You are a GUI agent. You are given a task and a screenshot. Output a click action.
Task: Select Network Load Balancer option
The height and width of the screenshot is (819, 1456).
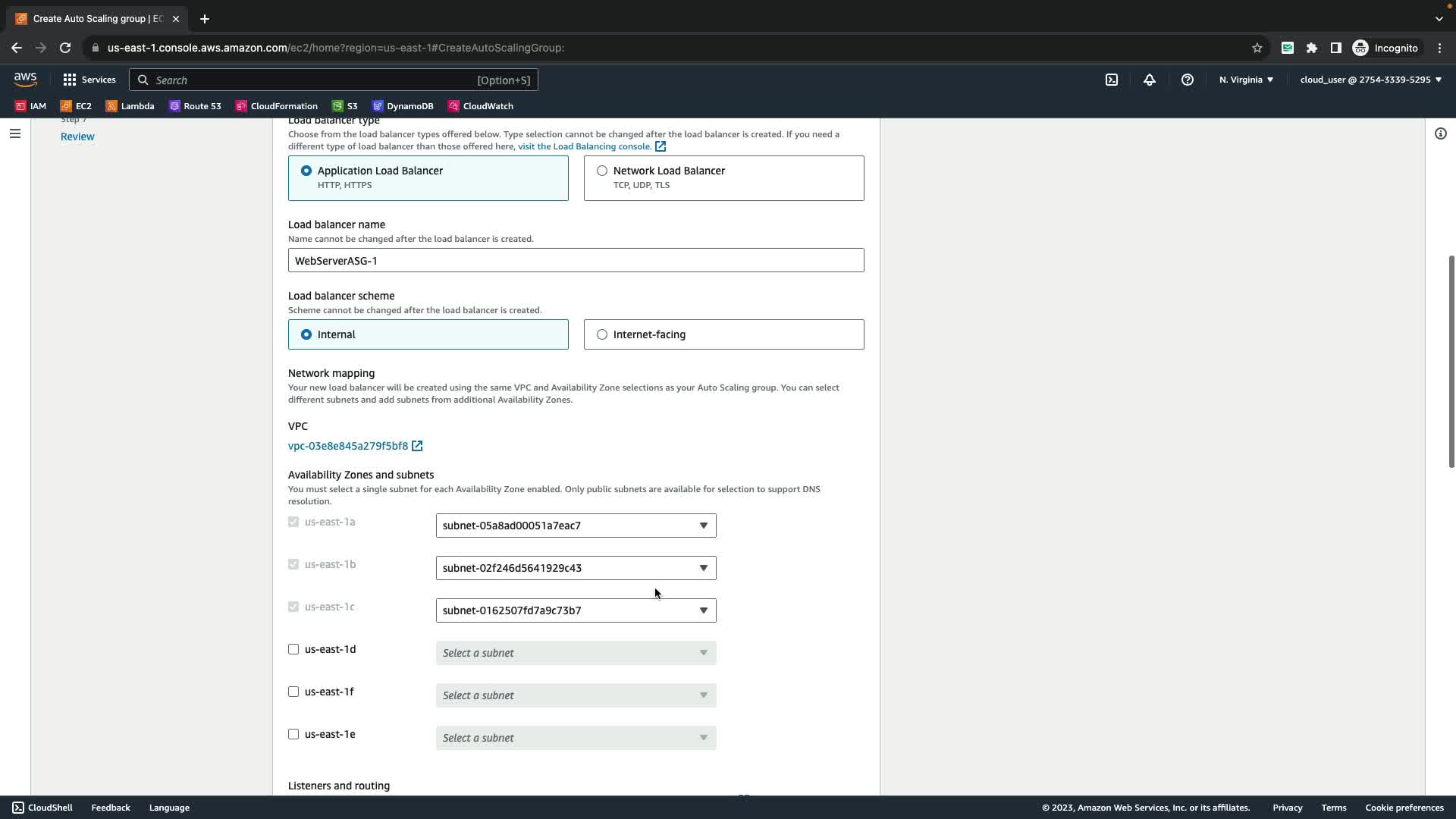click(x=602, y=171)
